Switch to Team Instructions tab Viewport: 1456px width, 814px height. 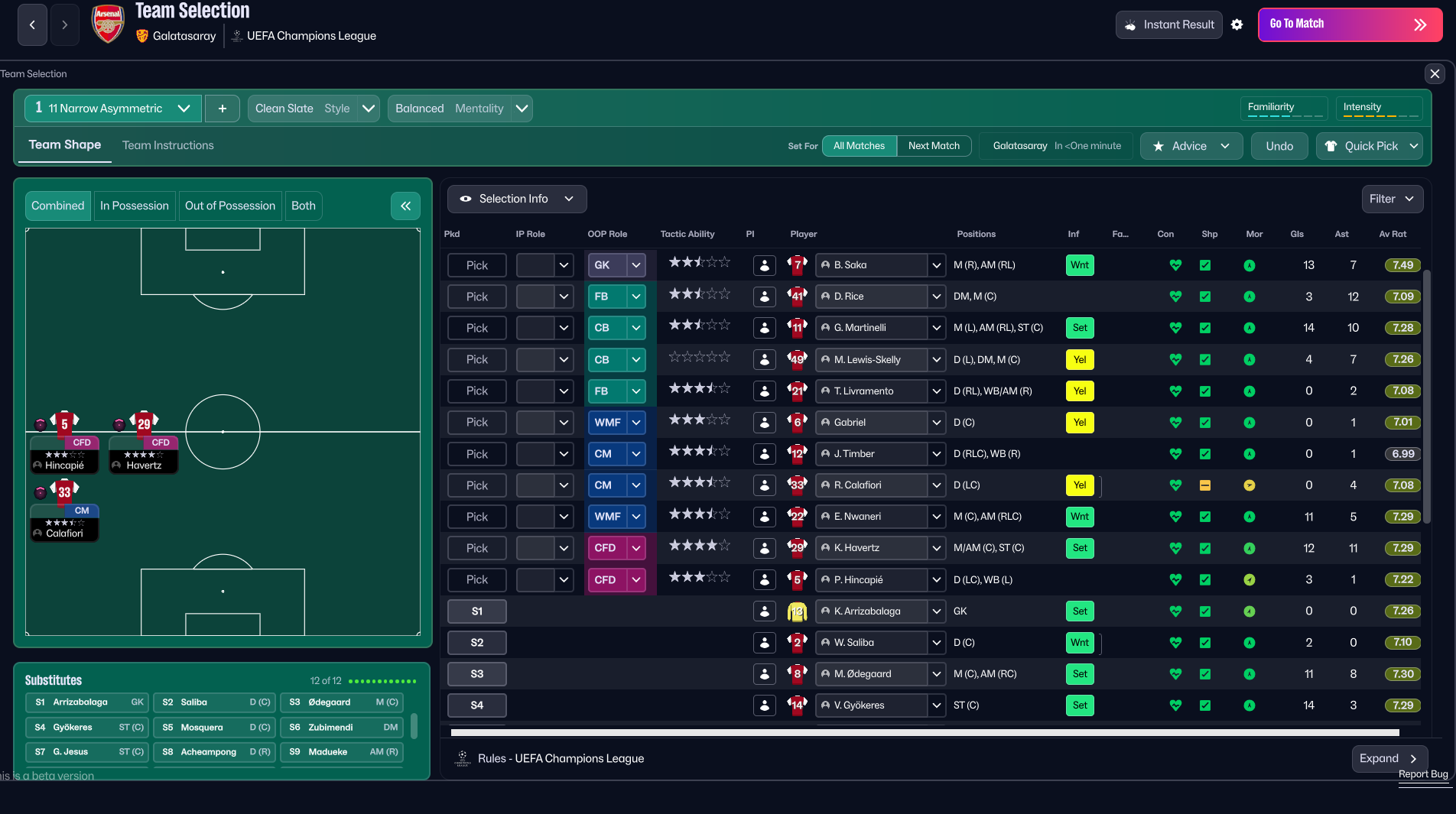168,145
